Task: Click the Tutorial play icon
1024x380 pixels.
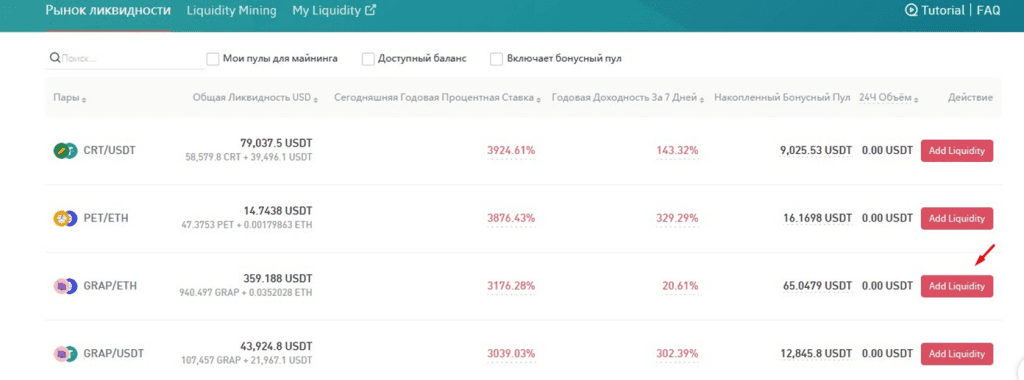Action: [x=911, y=10]
